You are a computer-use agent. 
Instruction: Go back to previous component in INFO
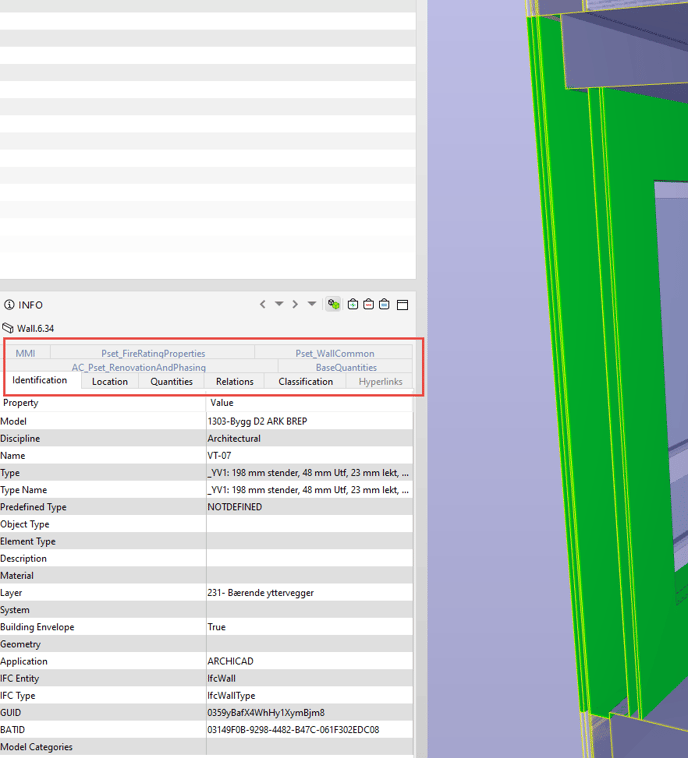(263, 304)
